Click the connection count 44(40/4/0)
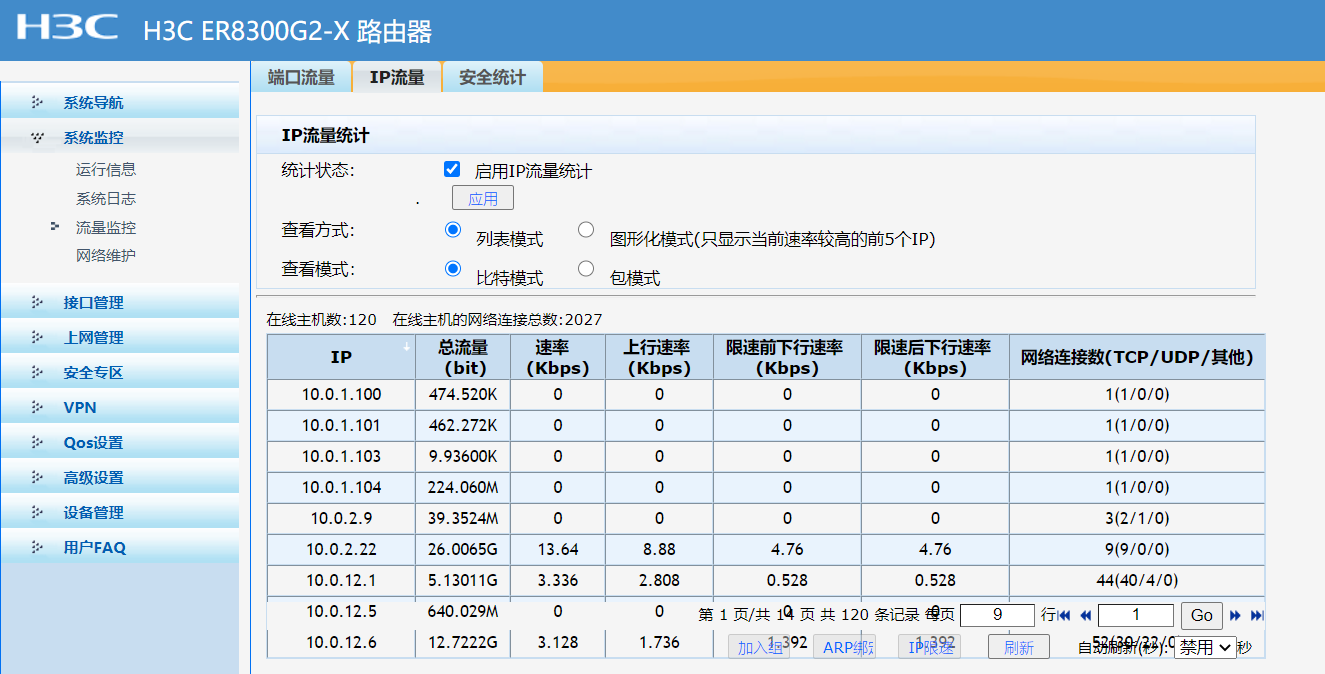 pos(1137,580)
